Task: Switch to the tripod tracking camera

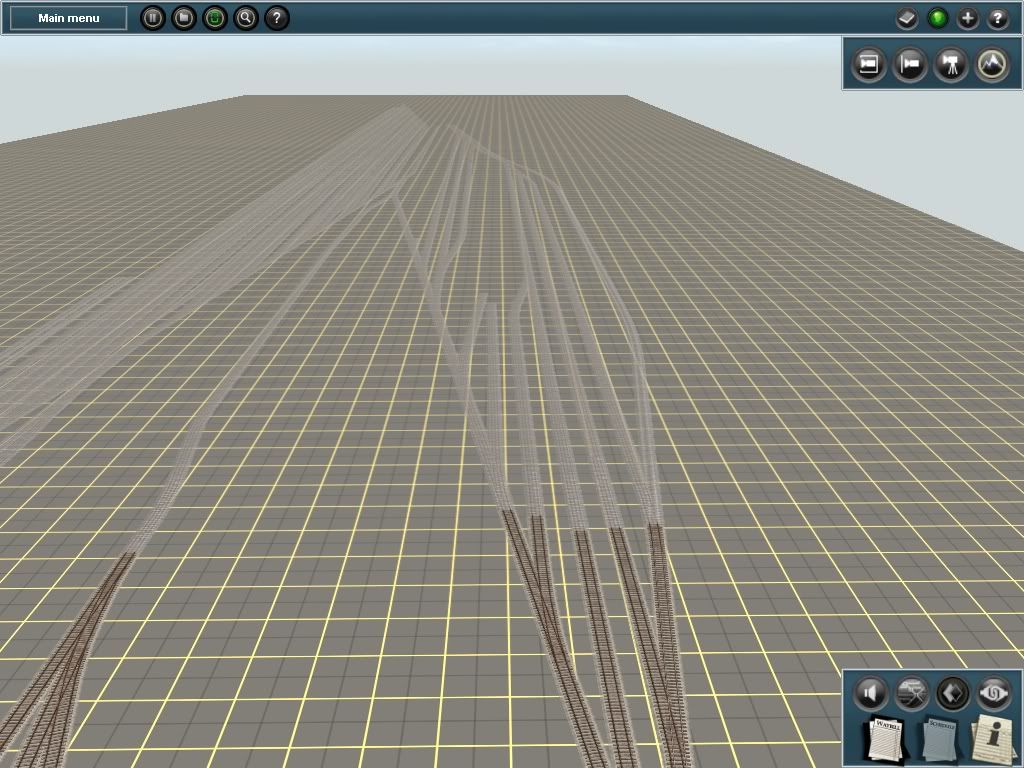Action: pos(951,64)
